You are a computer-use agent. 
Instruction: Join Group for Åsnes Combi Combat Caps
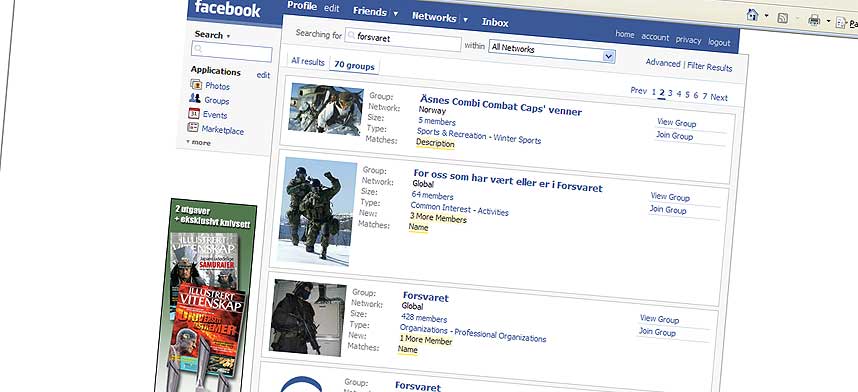tap(674, 136)
